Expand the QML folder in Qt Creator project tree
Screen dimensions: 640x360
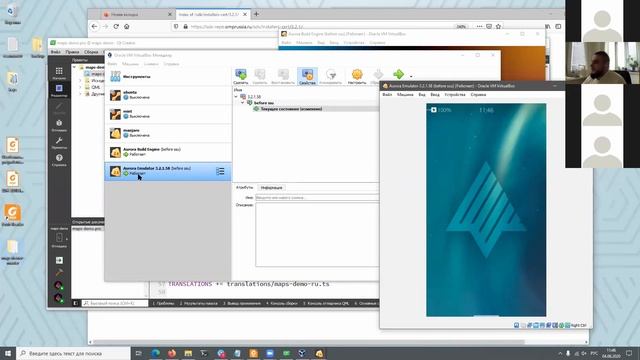(80, 87)
